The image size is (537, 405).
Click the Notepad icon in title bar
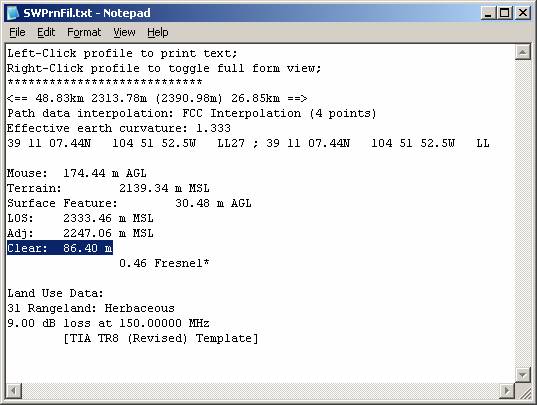point(13,13)
